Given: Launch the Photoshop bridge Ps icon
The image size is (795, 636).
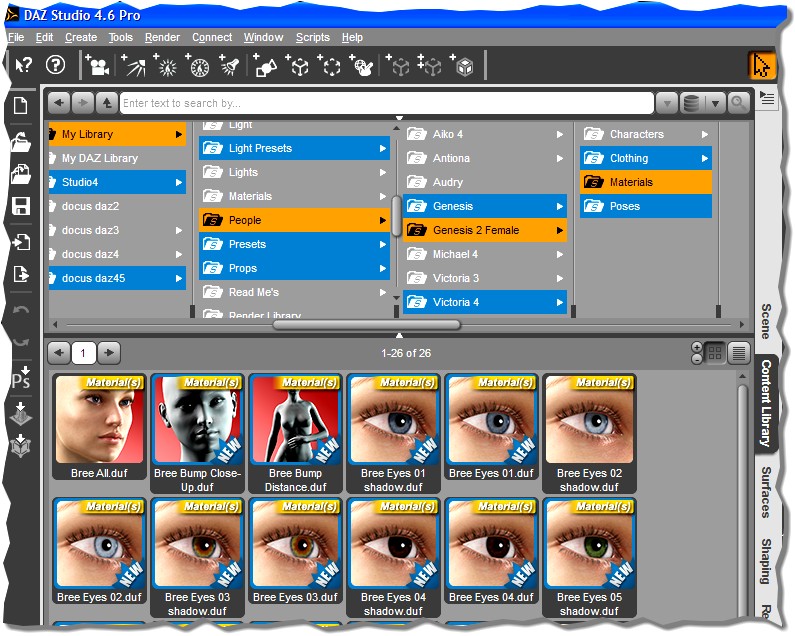Looking at the screenshot, I should click(21, 377).
